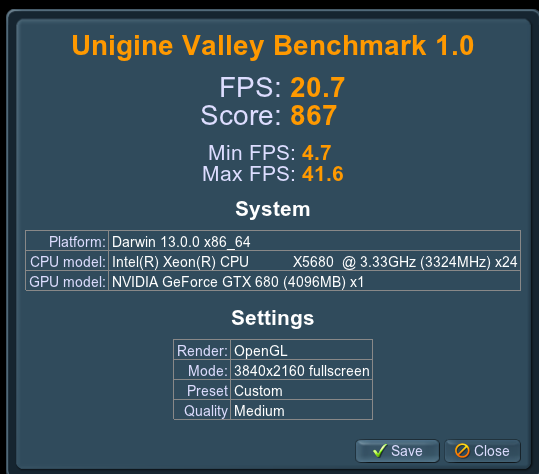Viewport: 539px width, 474px height.
Task: Click the Quality label cell
Action: coord(202,410)
